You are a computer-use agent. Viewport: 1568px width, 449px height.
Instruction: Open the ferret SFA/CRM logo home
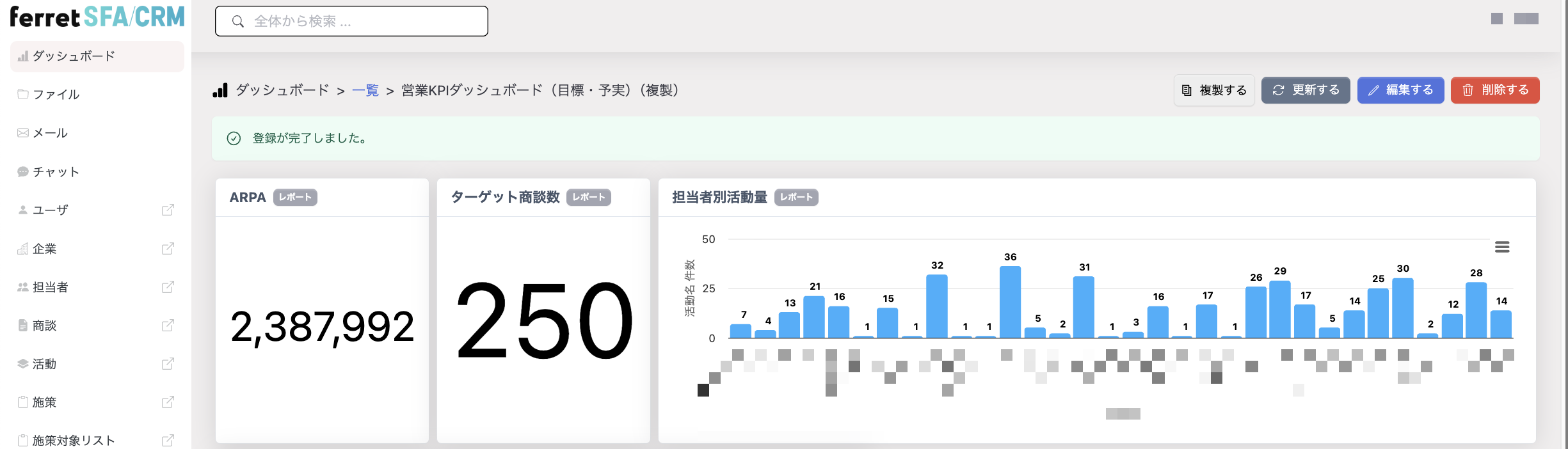pyautogui.click(x=97, y=17)
